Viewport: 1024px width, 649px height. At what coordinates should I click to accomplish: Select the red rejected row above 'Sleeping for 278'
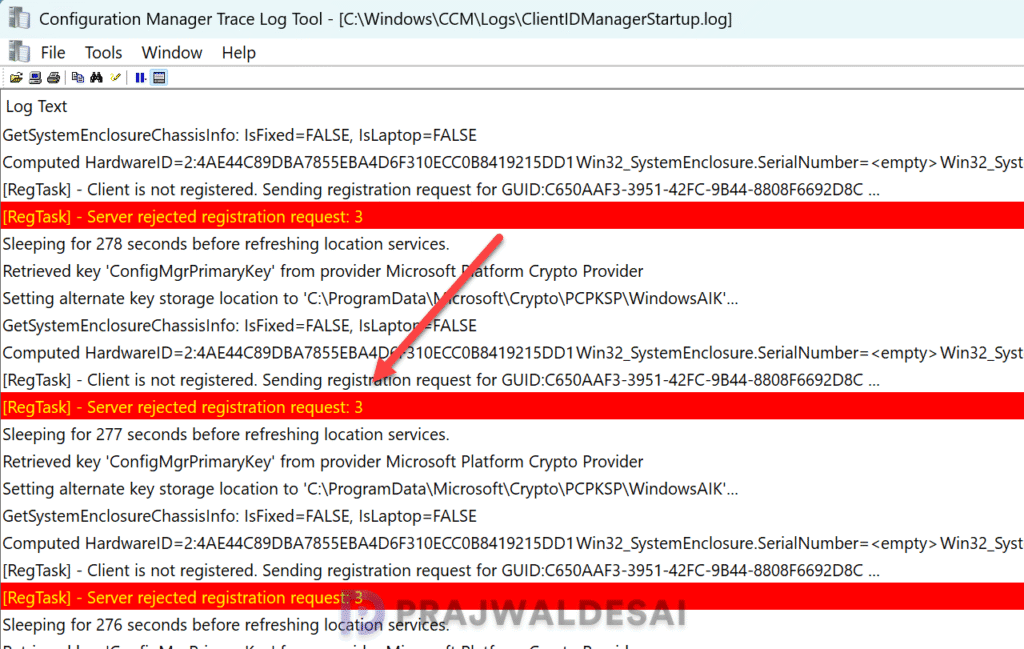point(512,217)
